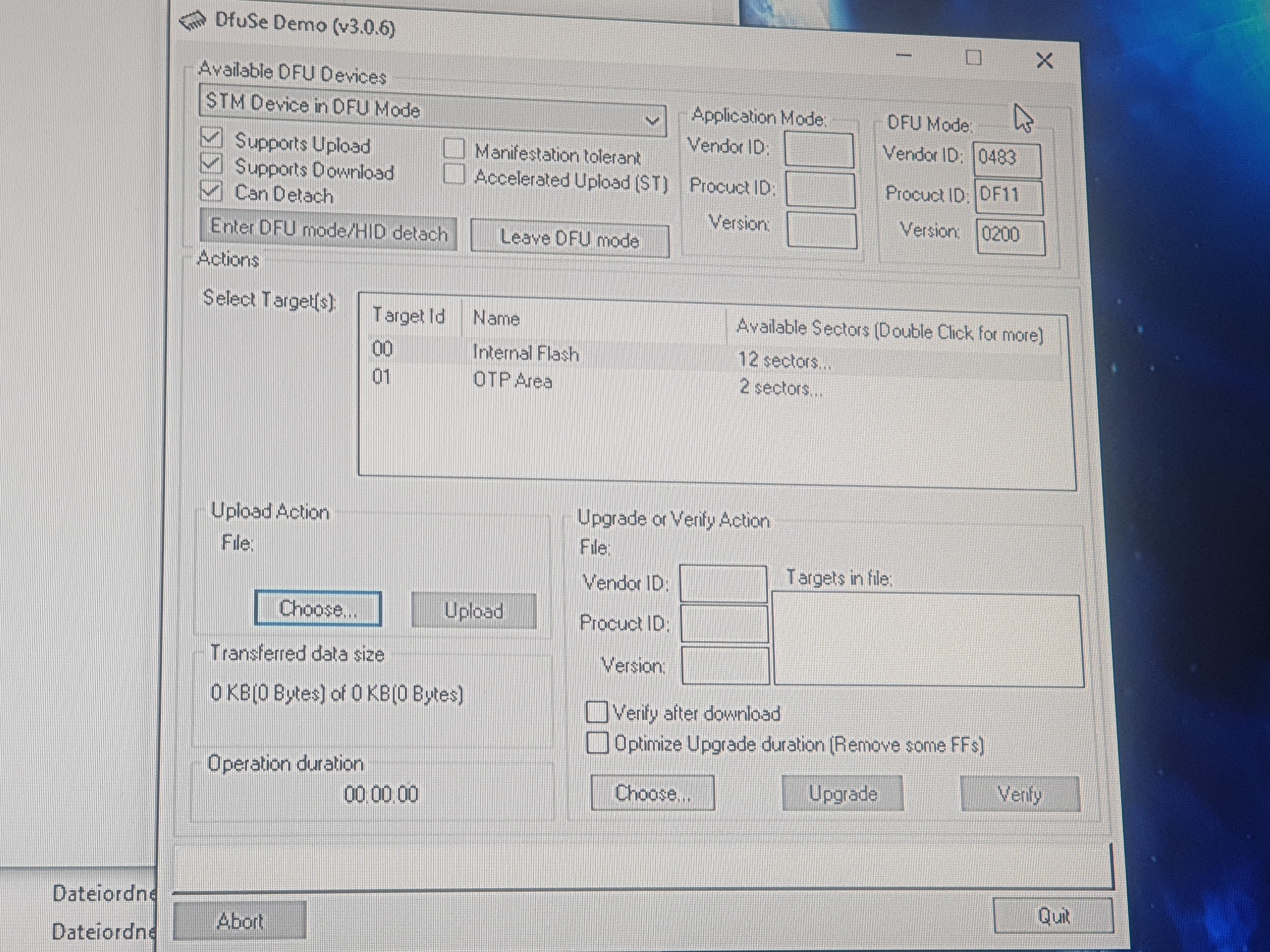The height and width of the screenshot is (952, 1270).
Task: Click Upgrade file Product ID field
Action: pos(724,623)
